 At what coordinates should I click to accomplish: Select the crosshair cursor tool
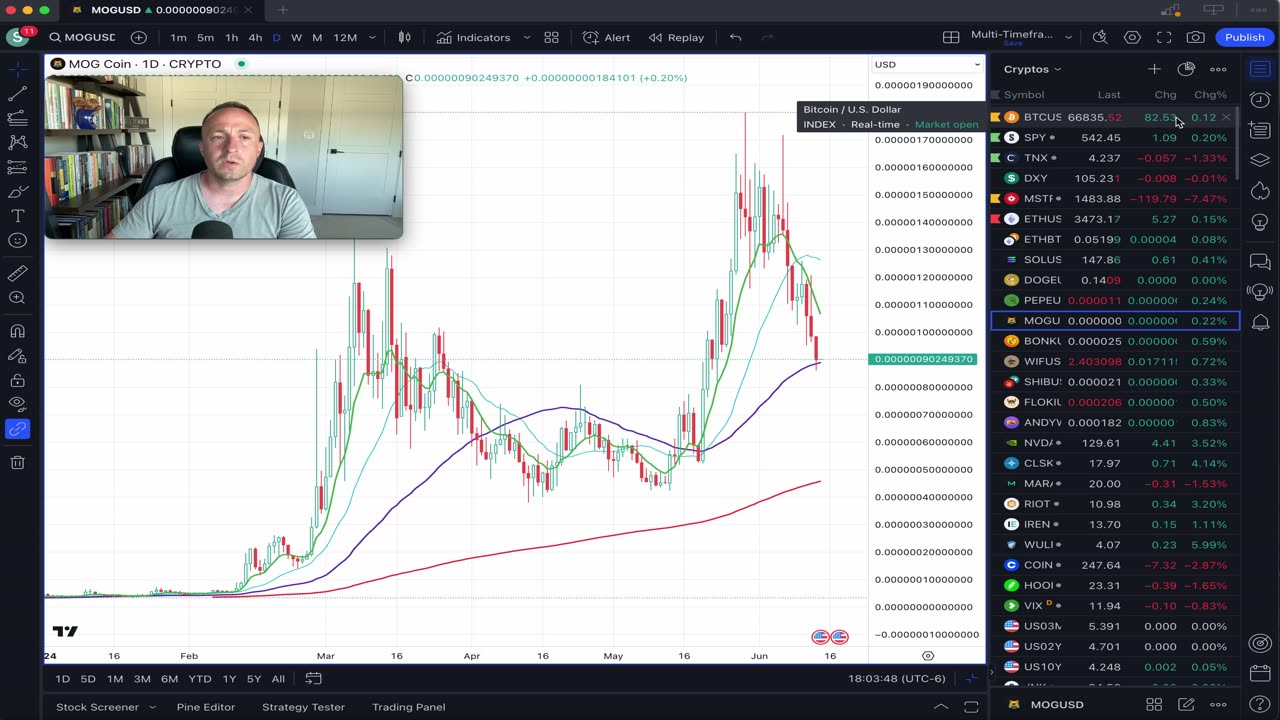pyautogui.click(x=17, y=70)
